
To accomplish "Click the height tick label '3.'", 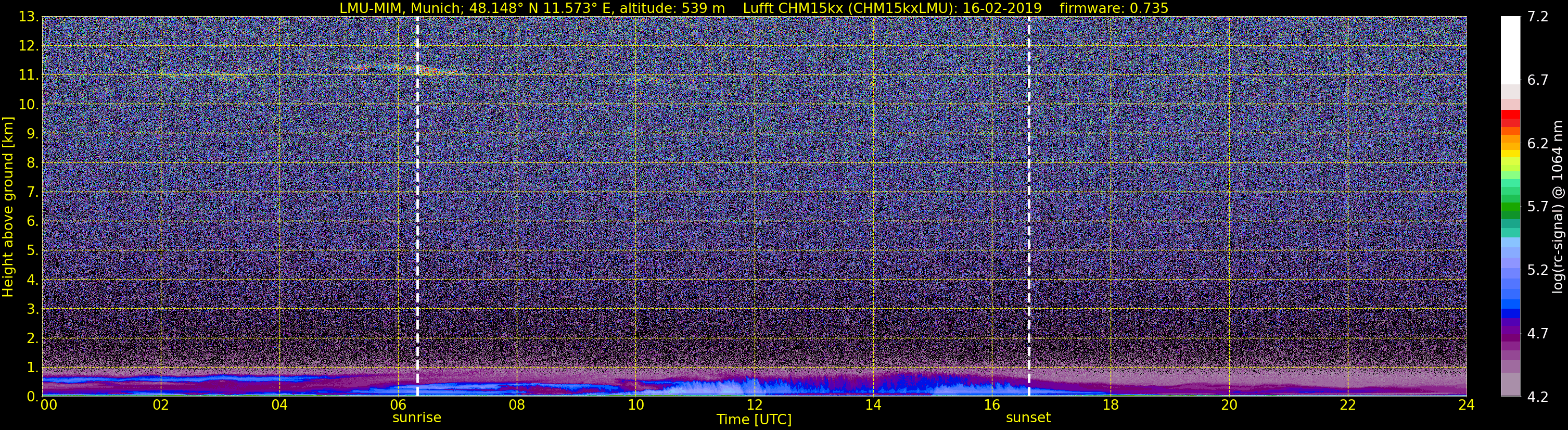I will click(x=32, y=309).
